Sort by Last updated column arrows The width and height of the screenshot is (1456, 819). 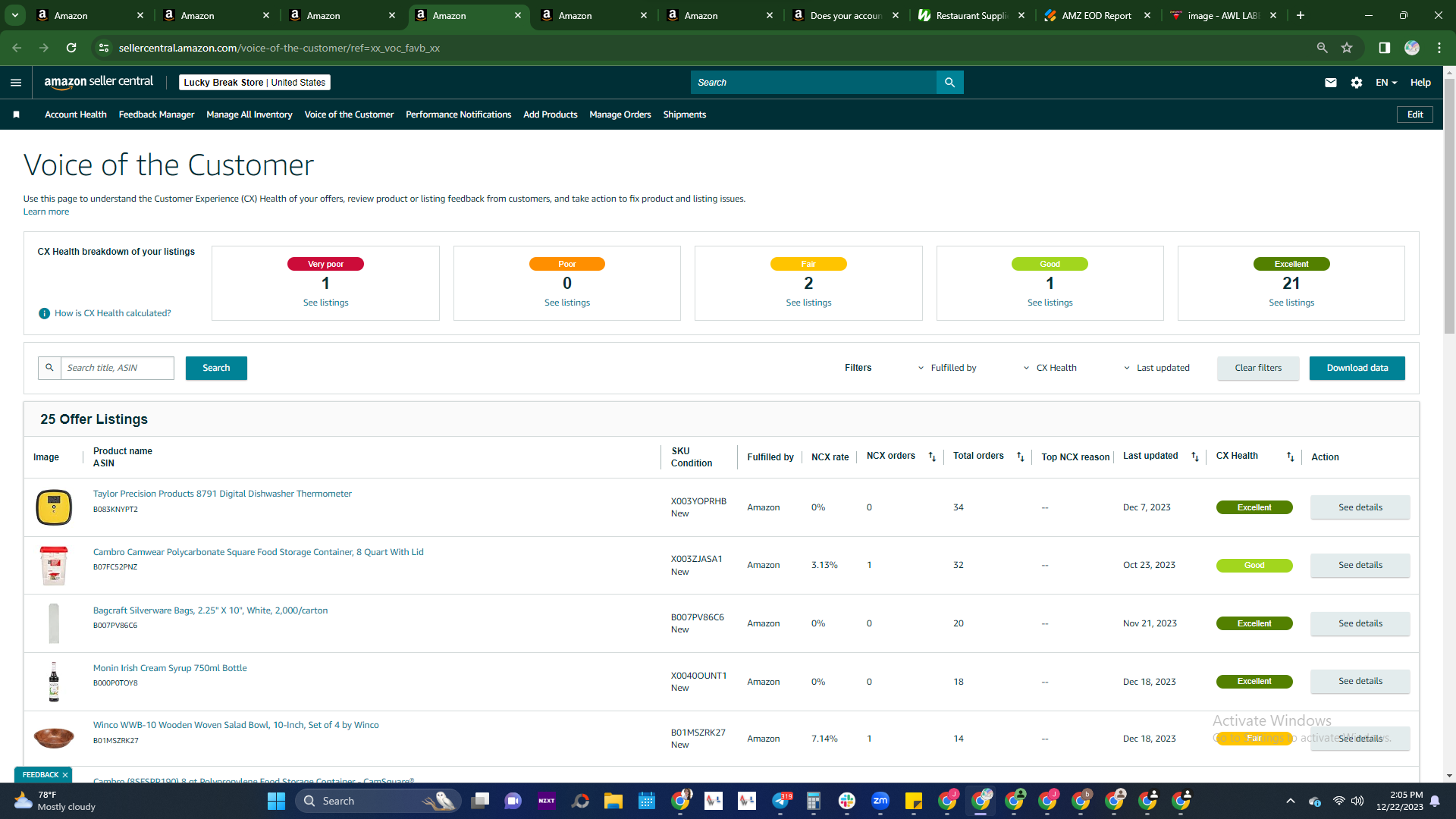1195,457
